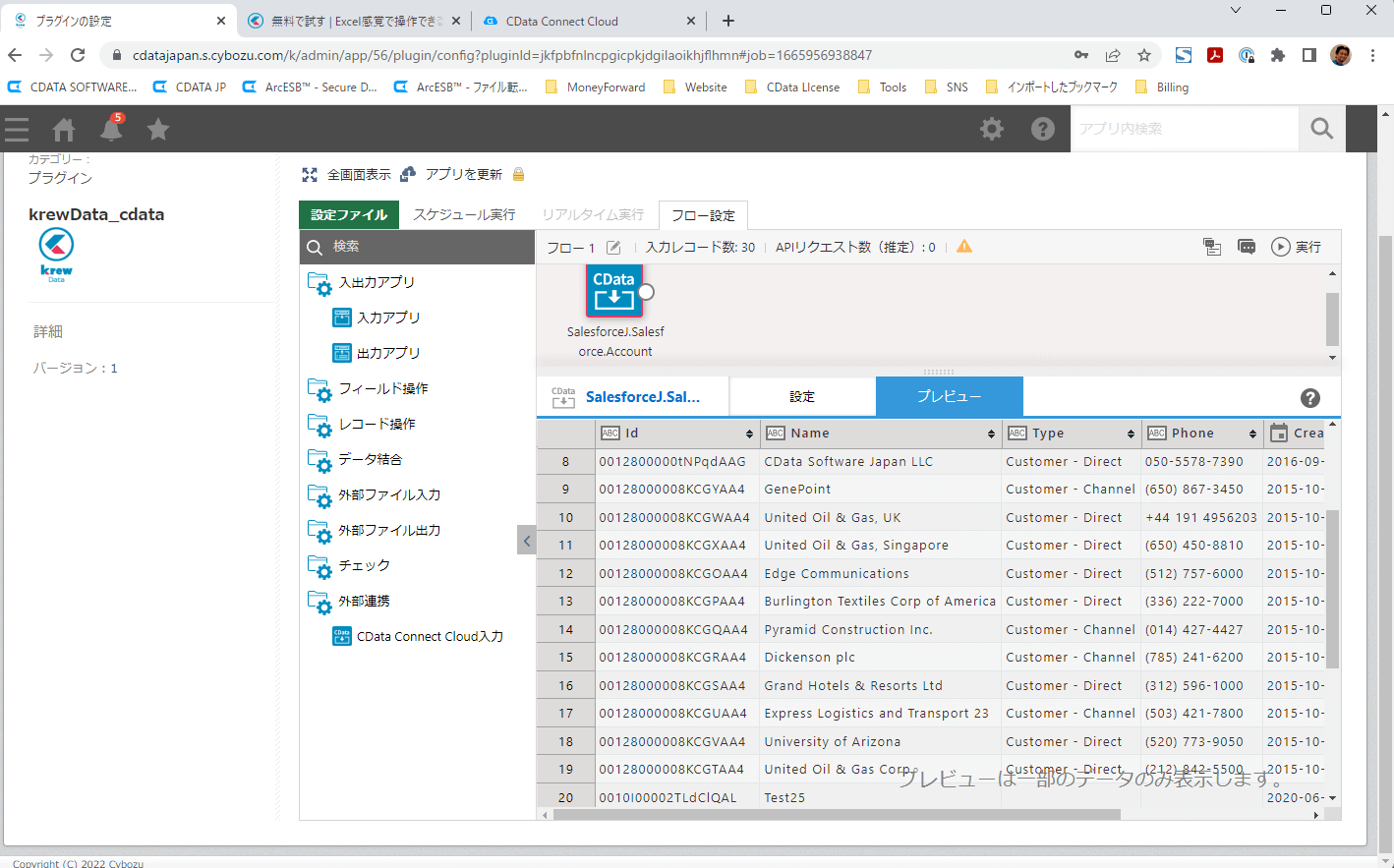The width and height of the screenshot is (1394, 868).
Task: Switch to the 設定 tab in the node panel
Action: pos(802,397)
